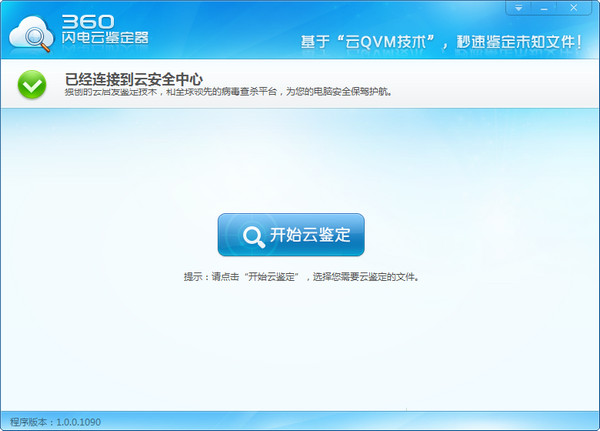Click 选择您需要云鉴定的文件 hint text

point(364,276)
